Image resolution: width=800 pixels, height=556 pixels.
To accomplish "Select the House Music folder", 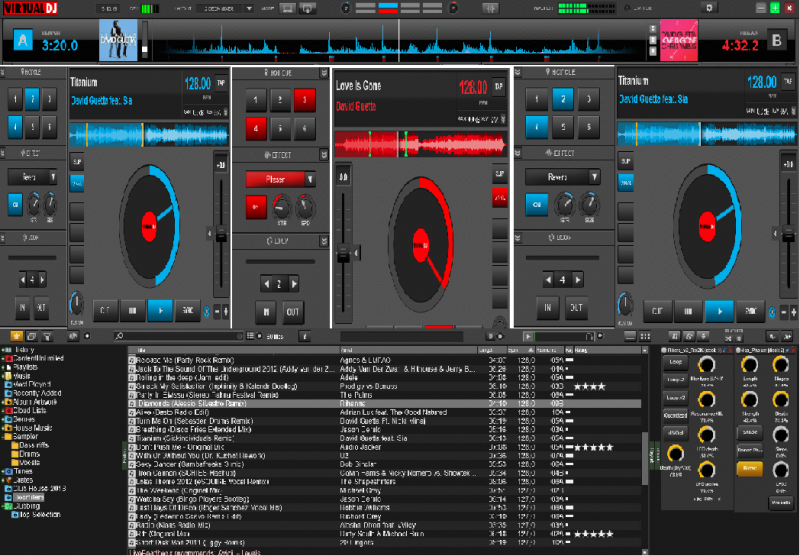I will pyautogui.click(x=32, y=428).
